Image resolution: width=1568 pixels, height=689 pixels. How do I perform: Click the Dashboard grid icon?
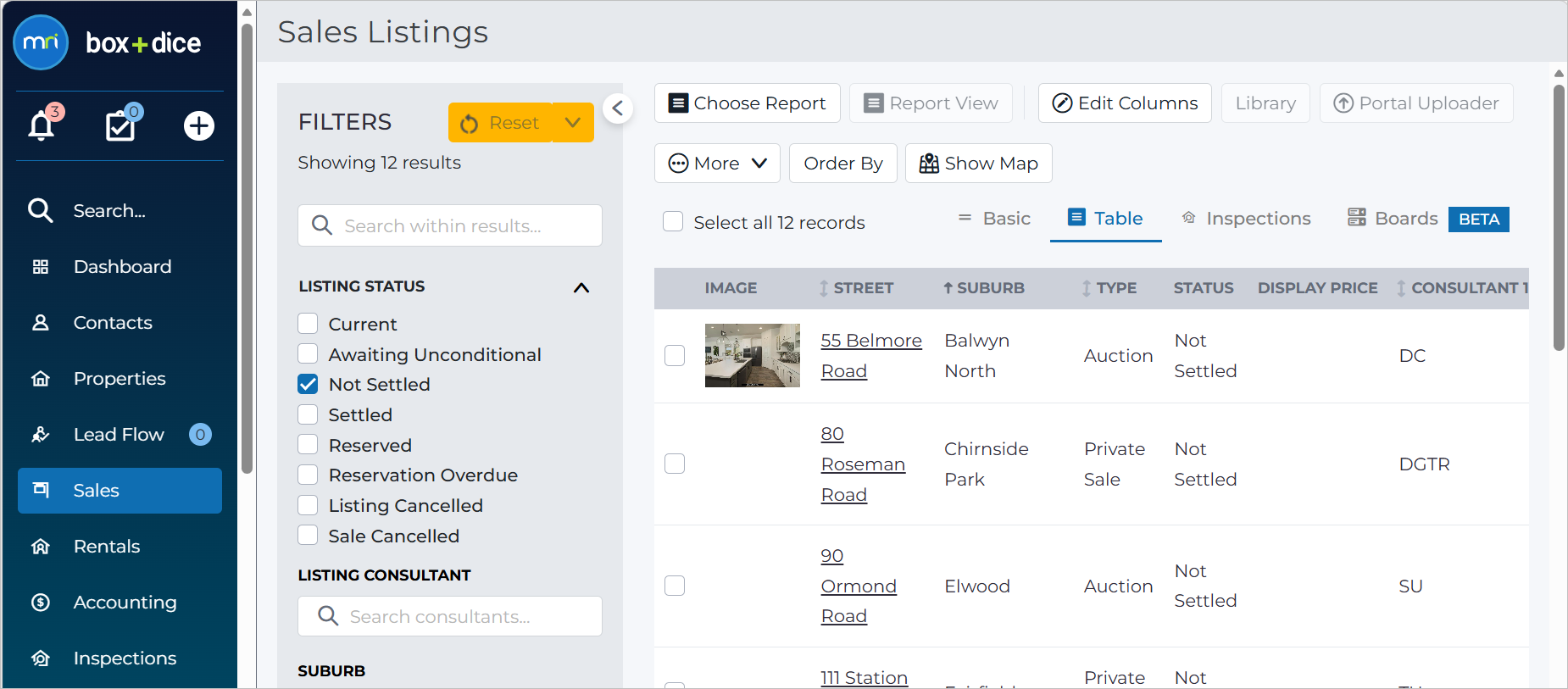click(x=41, y=267)
